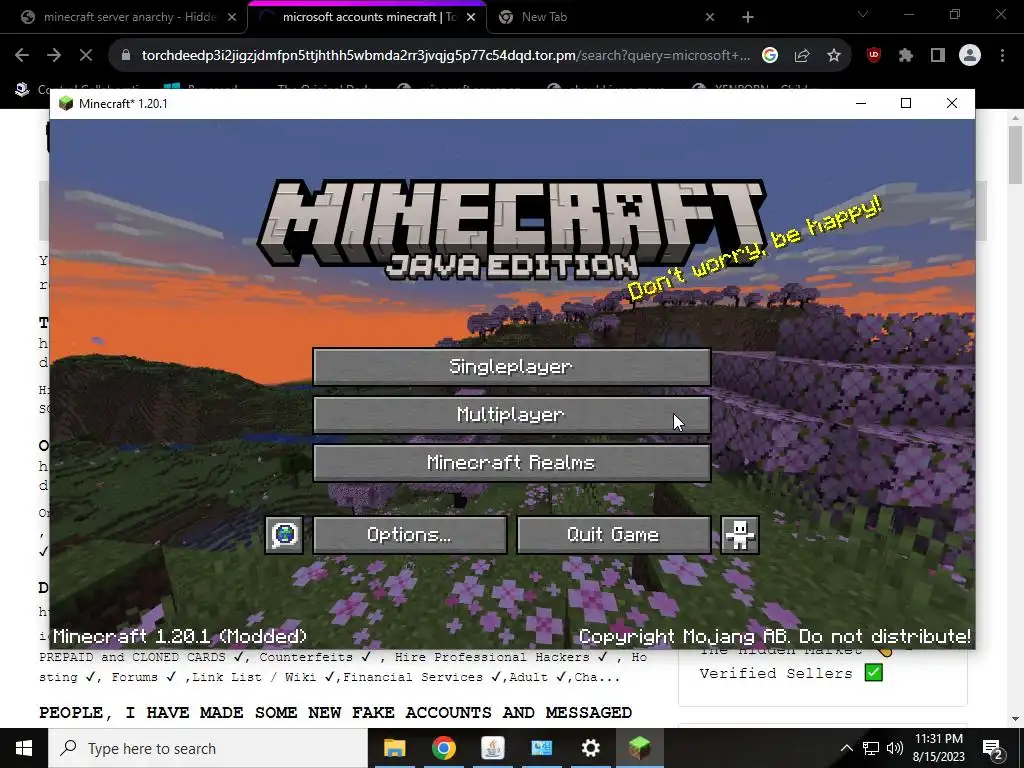This screenshot has width=1024, height=768.
Task: Open a new Chrome tab with plus button
Action: (x=748, y=18)
